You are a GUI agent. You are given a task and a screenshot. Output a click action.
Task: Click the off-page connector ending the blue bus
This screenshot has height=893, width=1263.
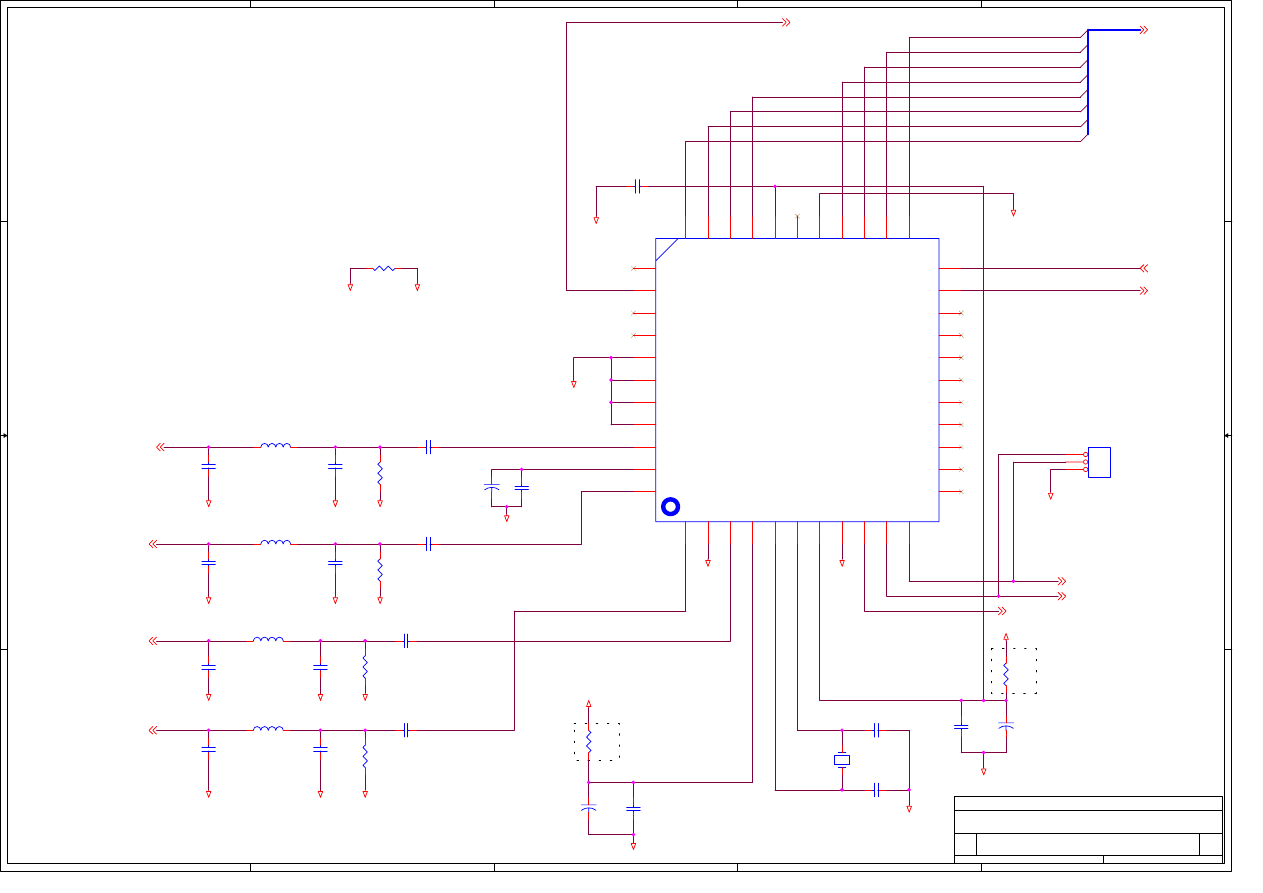tap(1144, 30)
